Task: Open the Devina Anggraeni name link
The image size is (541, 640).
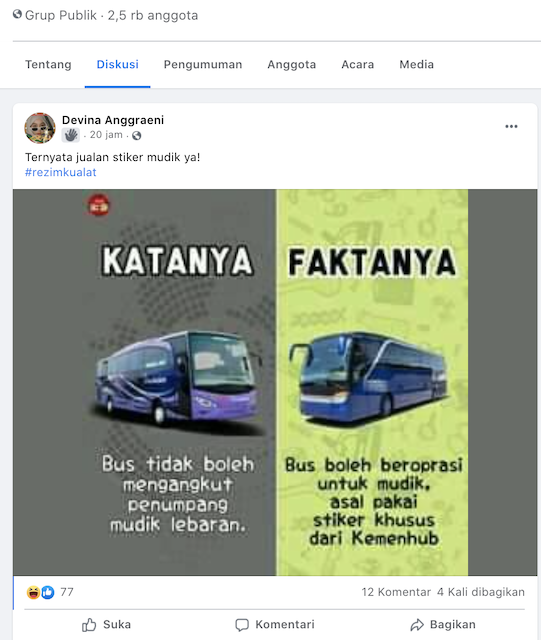Action: tap(113, 120)
